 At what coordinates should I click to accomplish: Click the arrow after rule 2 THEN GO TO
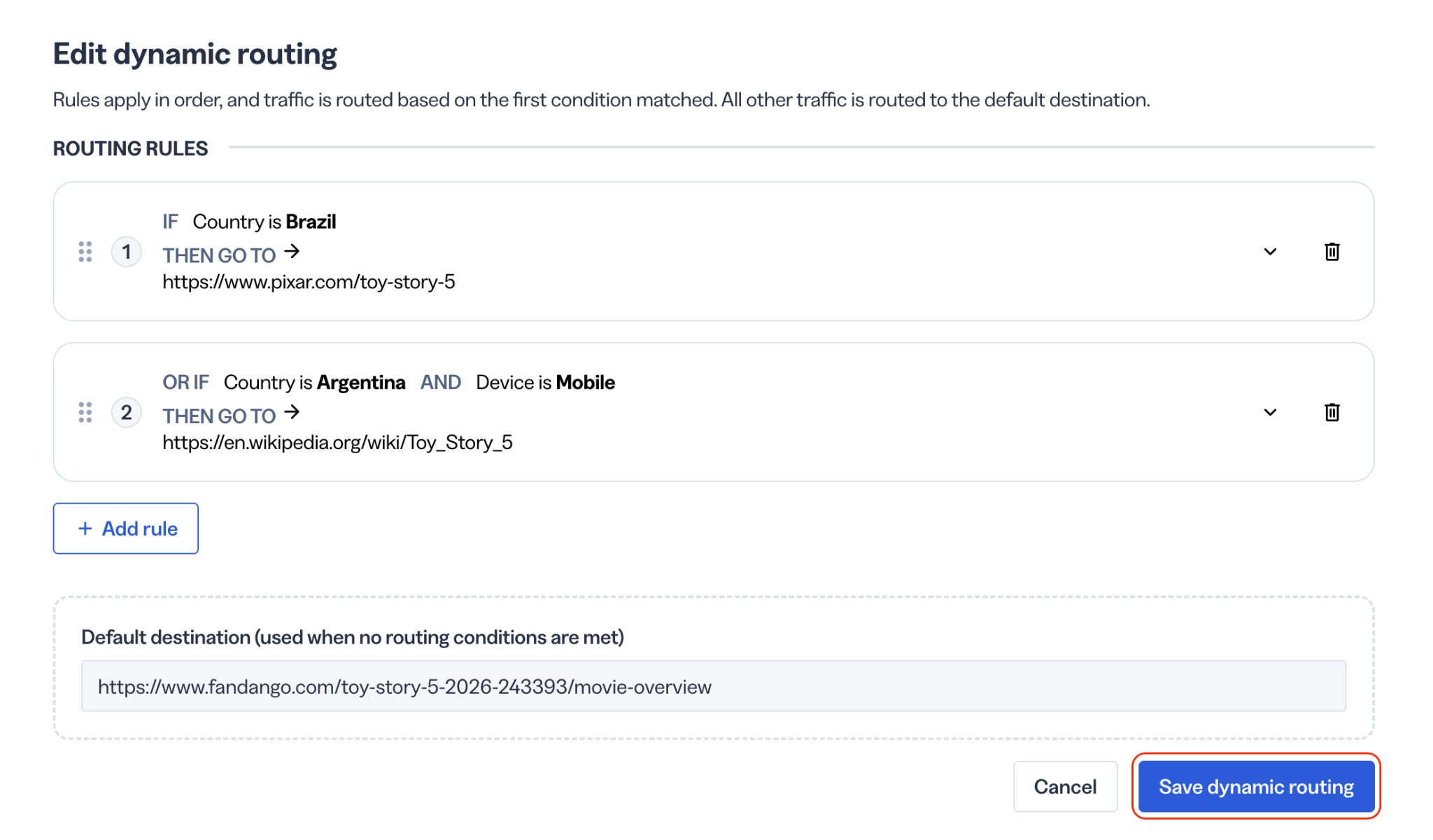click(x=292, y=412)
